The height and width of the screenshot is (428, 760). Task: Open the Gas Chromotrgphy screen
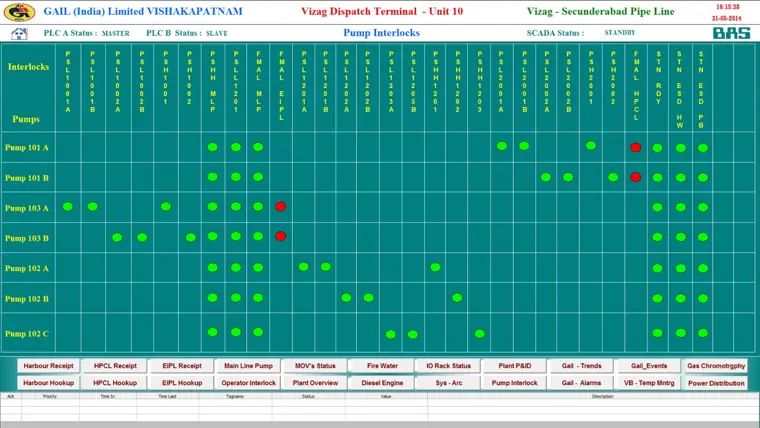tap(716, 366)
